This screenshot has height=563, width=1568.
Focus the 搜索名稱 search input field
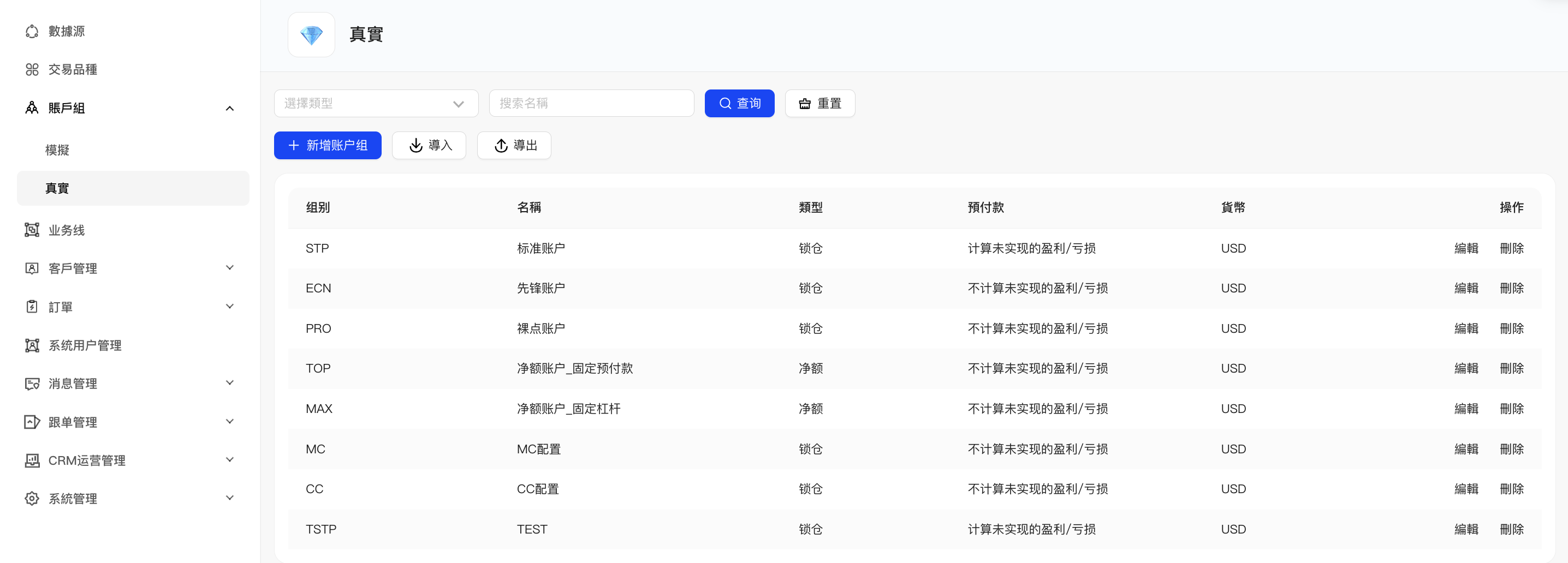[591, 103]
